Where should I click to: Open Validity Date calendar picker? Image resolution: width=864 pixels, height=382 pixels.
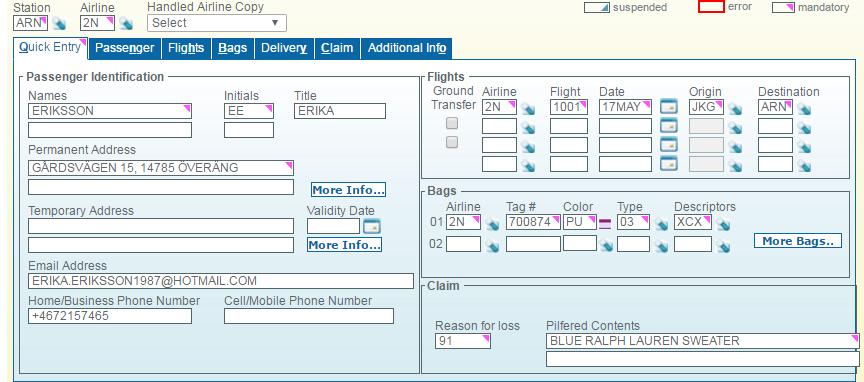point(372,227)
